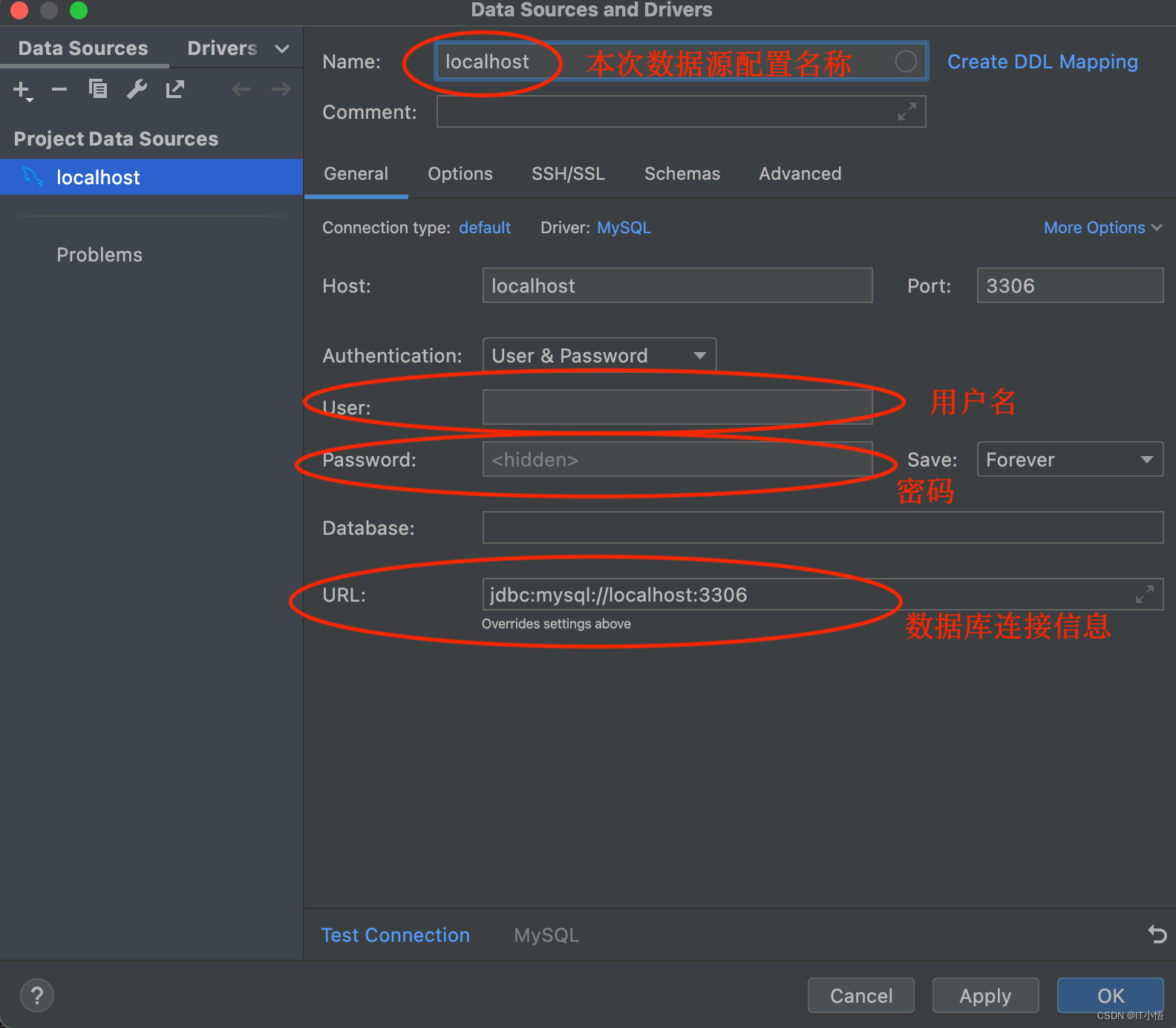Image resolution: width=1176 pixels, height=1028 pixels.
Task: Click the Apply button
Action: pyautogui.click(x=985, y=995)
